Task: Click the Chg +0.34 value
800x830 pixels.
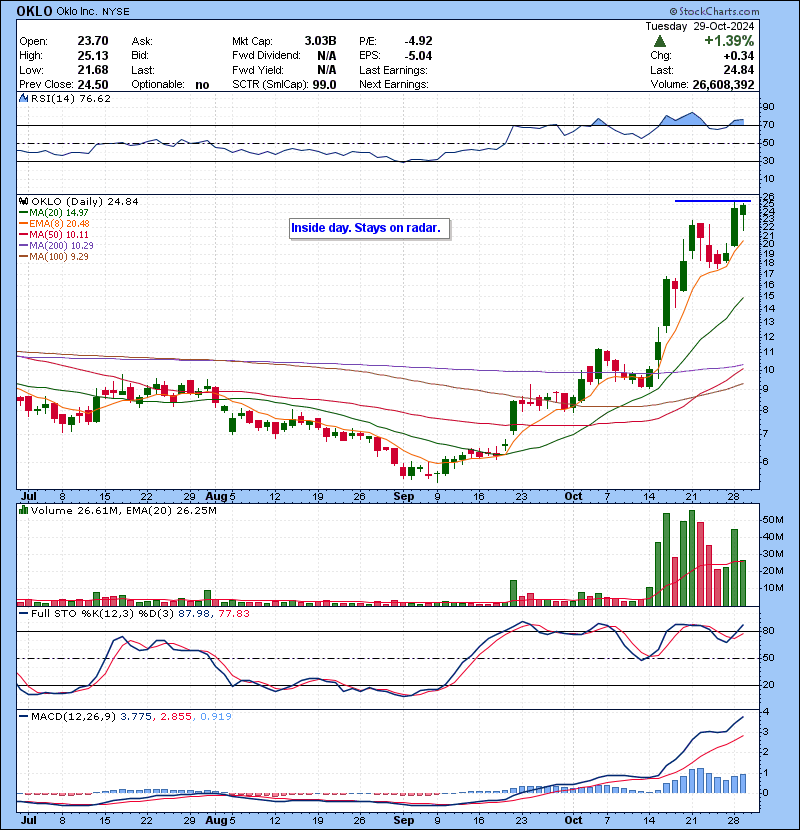Action: (x=739, y=56)
